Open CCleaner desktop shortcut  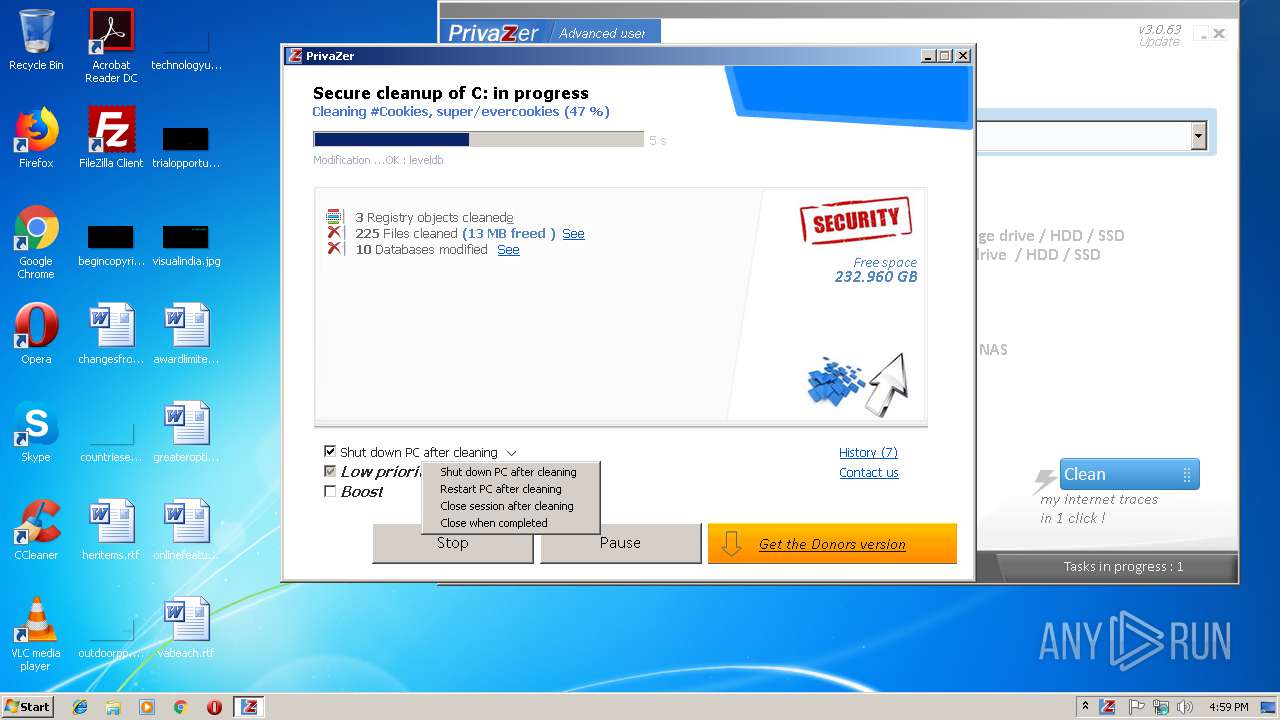tap(36, 530)
